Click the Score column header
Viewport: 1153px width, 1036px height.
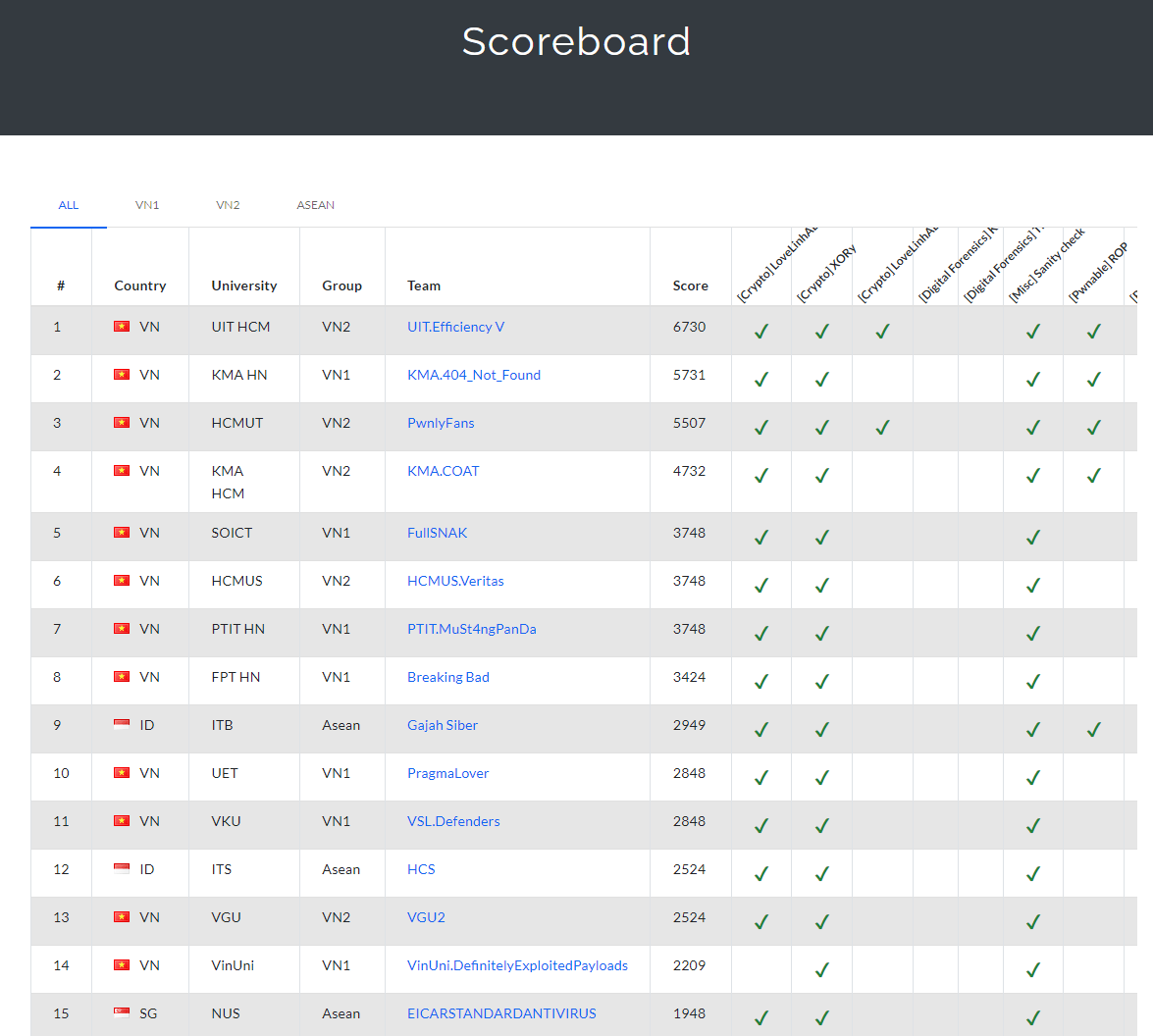[x=690, y=285]
